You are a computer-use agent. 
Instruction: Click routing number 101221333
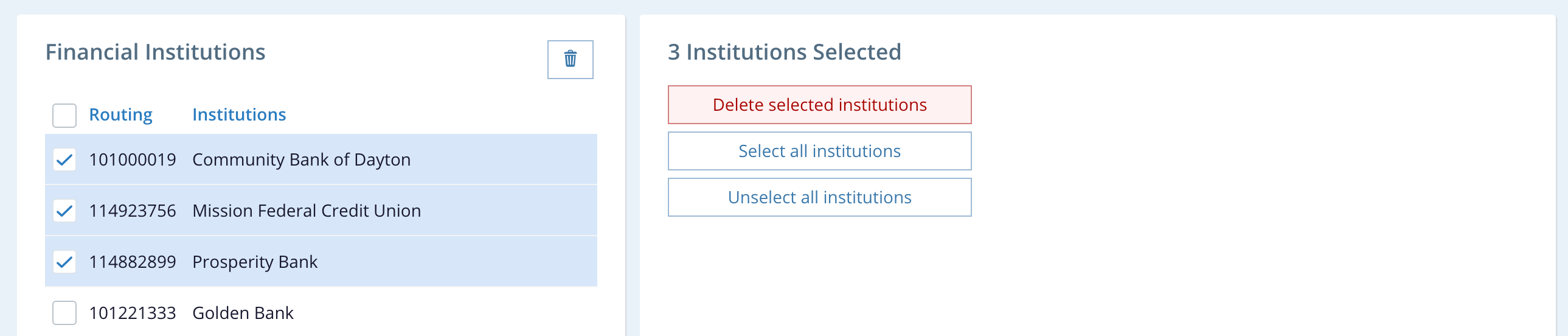click(x=132, y=313)
